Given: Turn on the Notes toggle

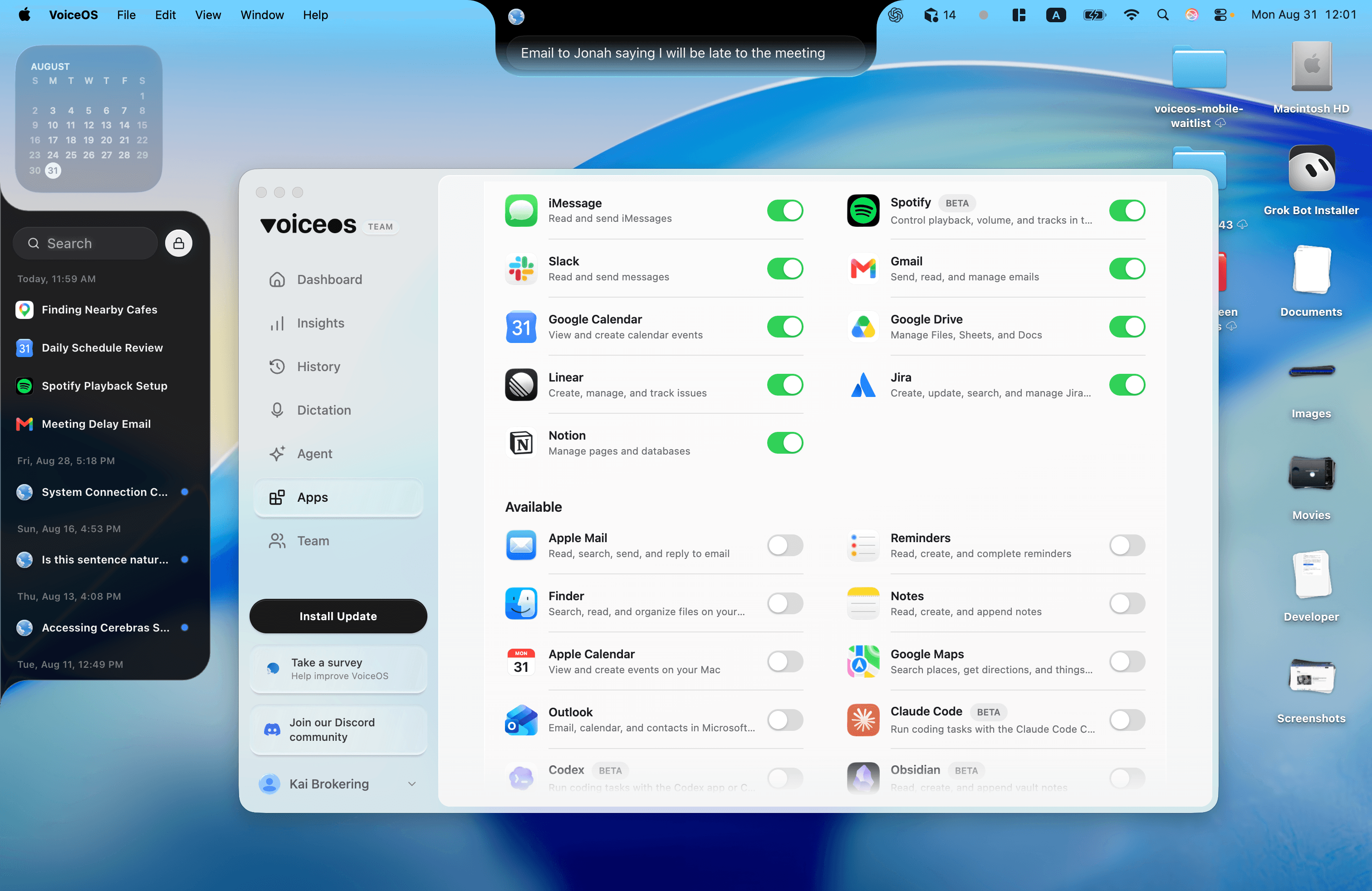Looking at the screenshot, I should coord(1127,603).
